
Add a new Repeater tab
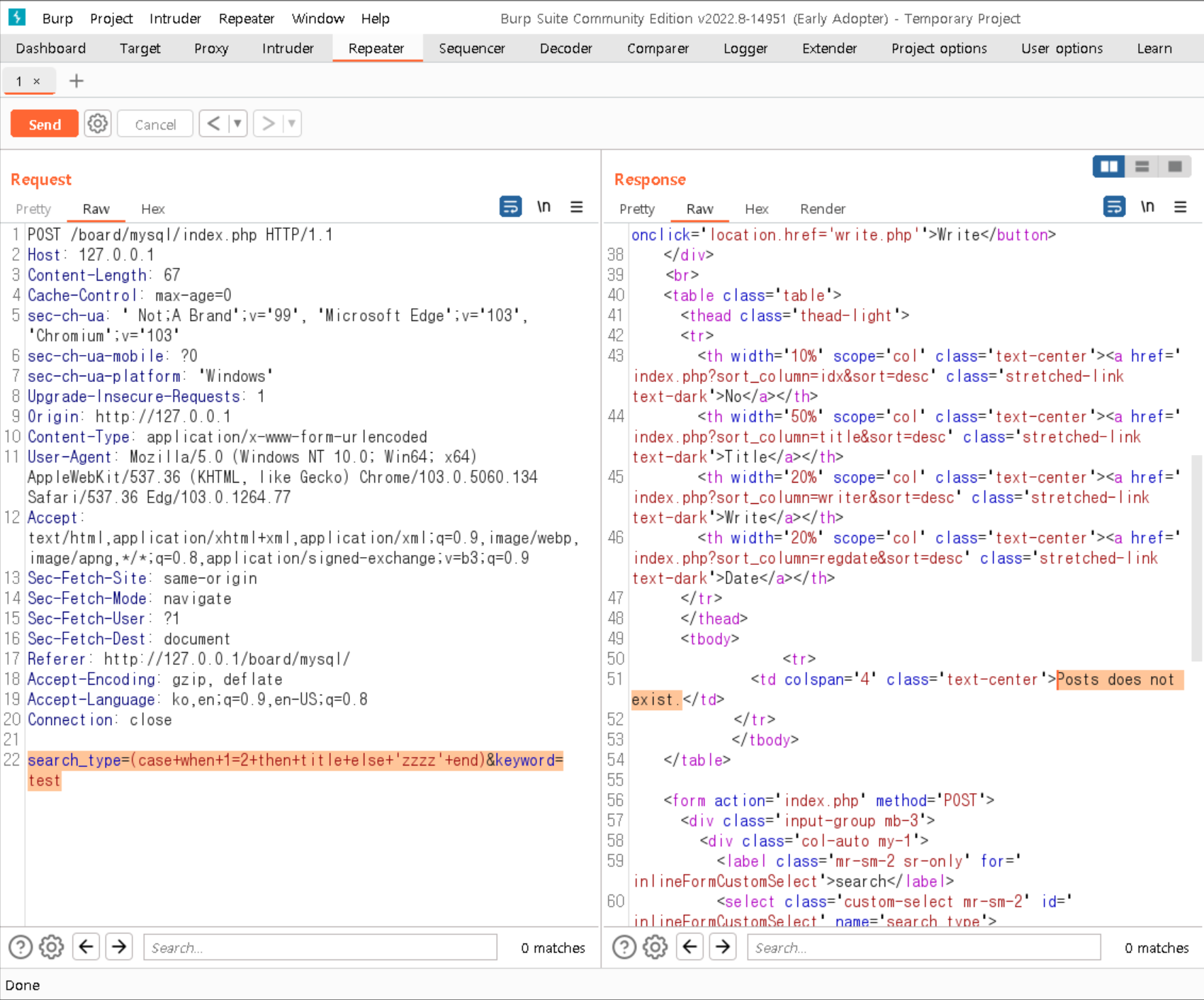77,81
